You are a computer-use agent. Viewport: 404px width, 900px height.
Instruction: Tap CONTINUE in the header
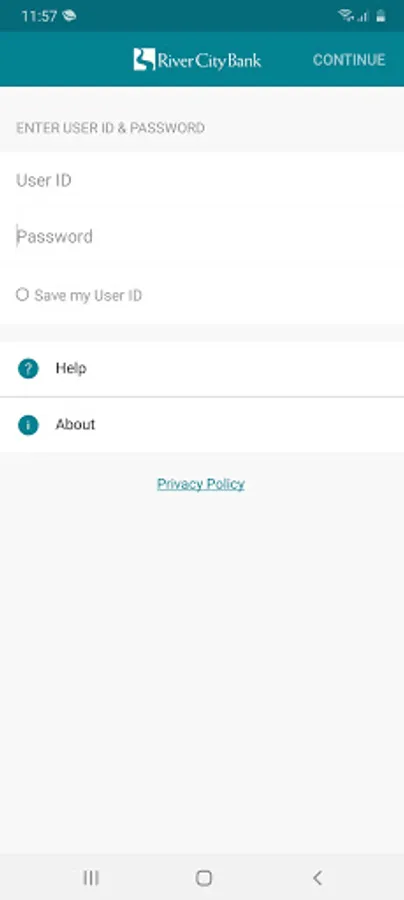click(x=349, y=60)
